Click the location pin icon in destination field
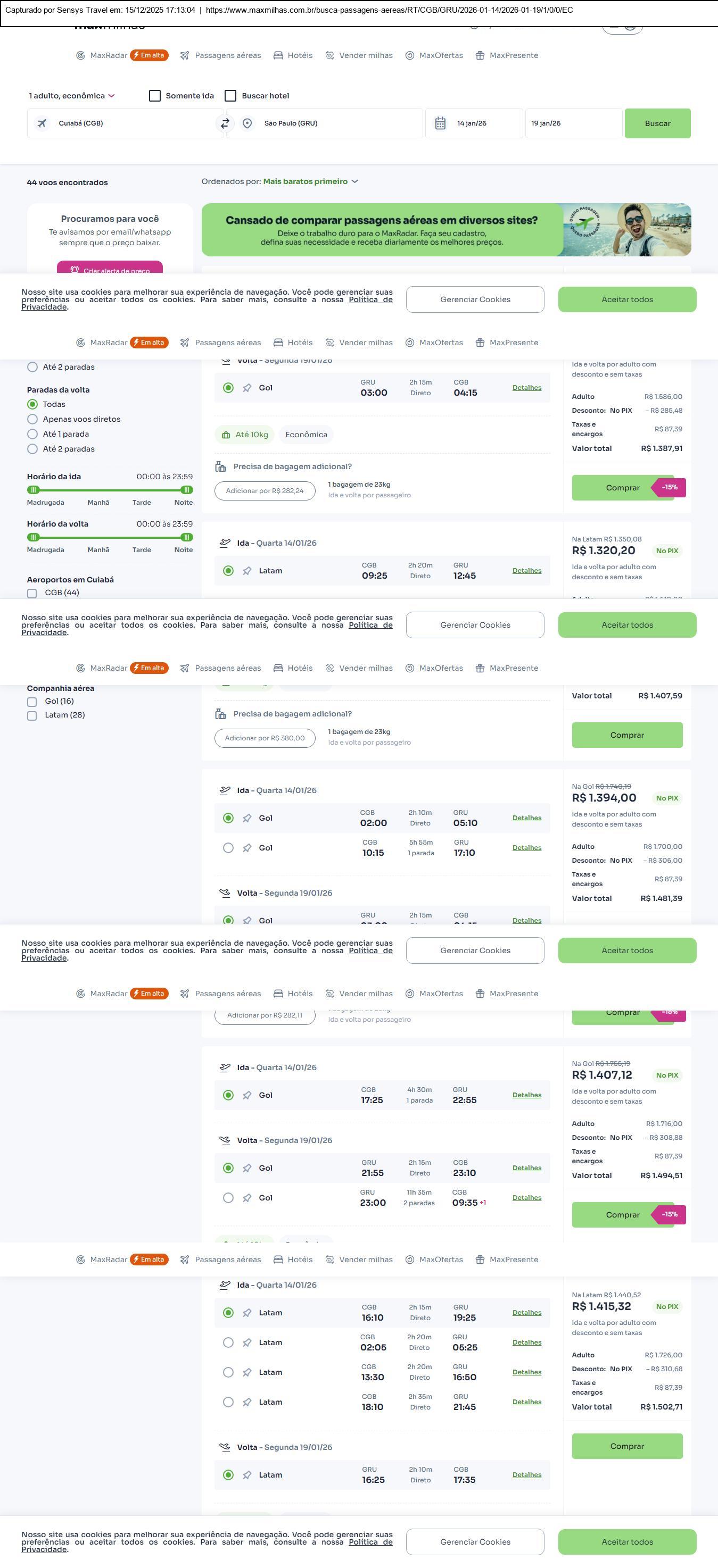 pyautogui.click(x=247, y=123)
